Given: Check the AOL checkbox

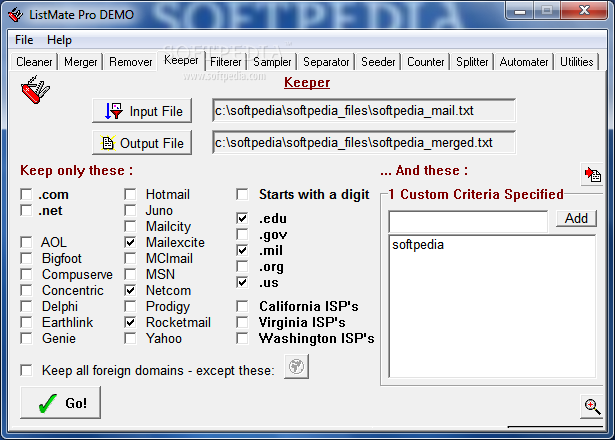Looking at the screenshot, I should 26,242.
